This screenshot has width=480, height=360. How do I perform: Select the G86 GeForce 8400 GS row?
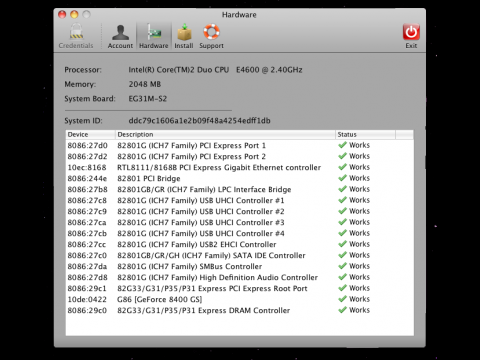(x=240, y=299)
